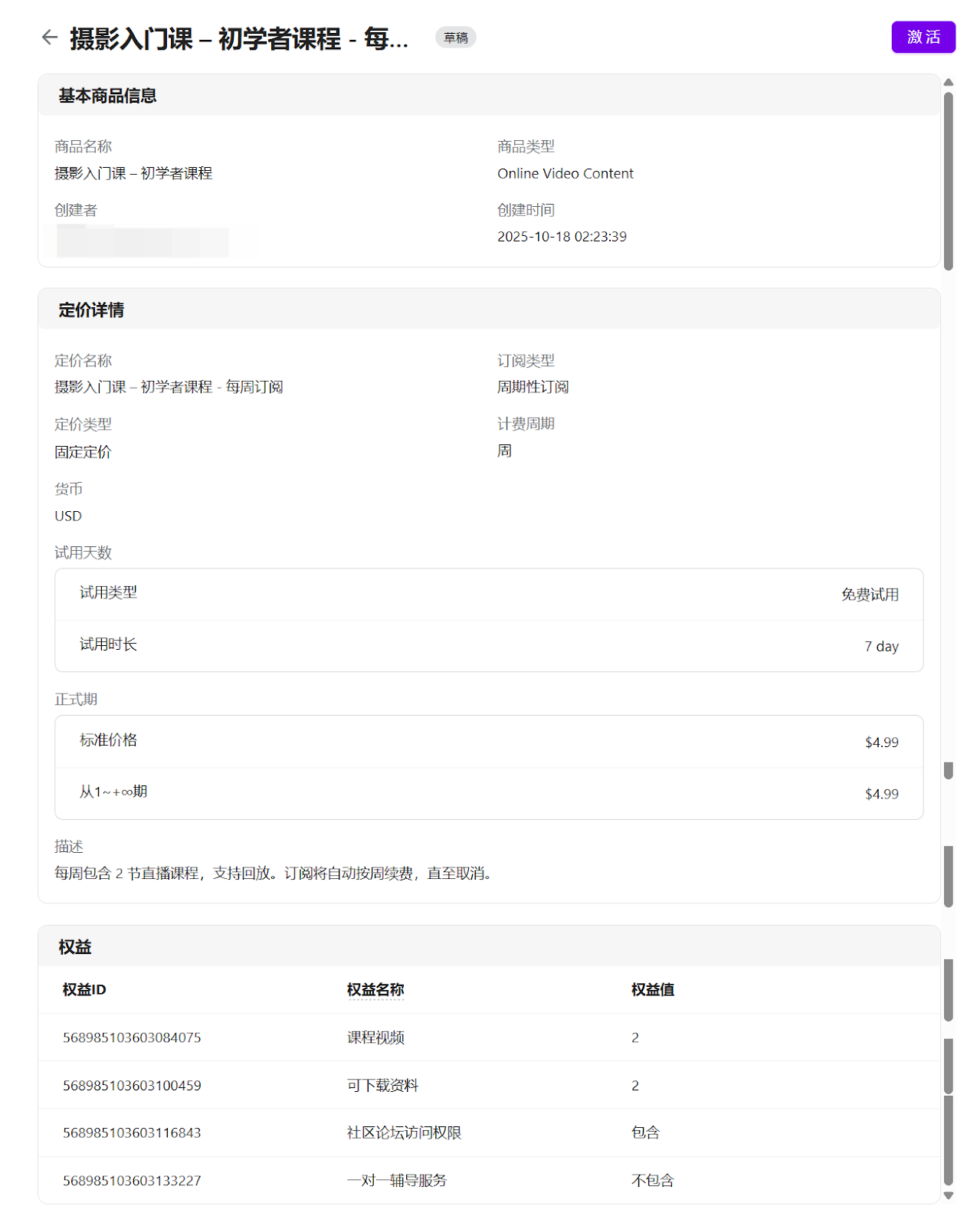Click the 基本商品信息 section header
Viewport: 980px width, 1226px height.
pyautogui.click(x=108, y=96)
